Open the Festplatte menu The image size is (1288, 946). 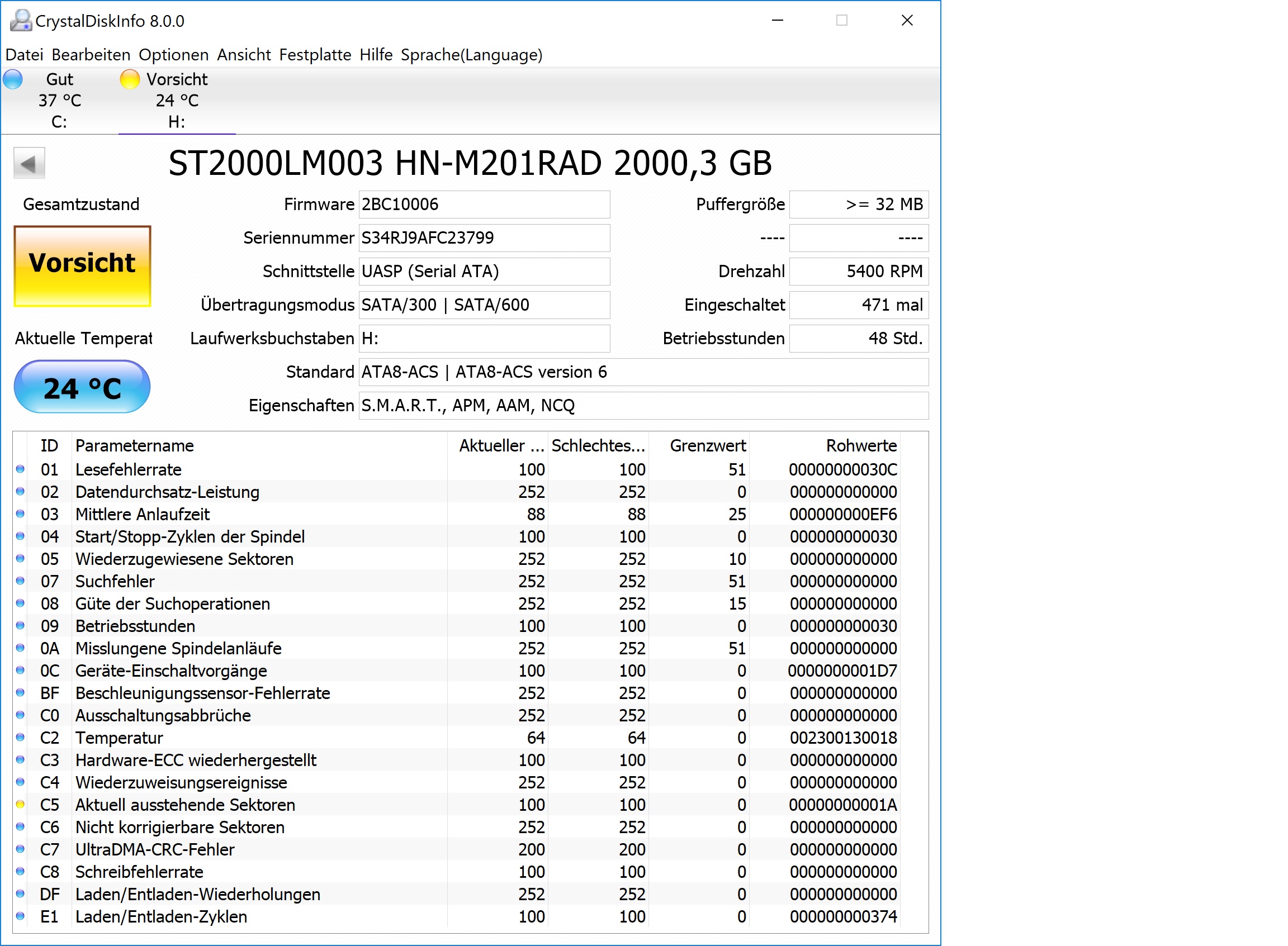(x=315, y=55)
